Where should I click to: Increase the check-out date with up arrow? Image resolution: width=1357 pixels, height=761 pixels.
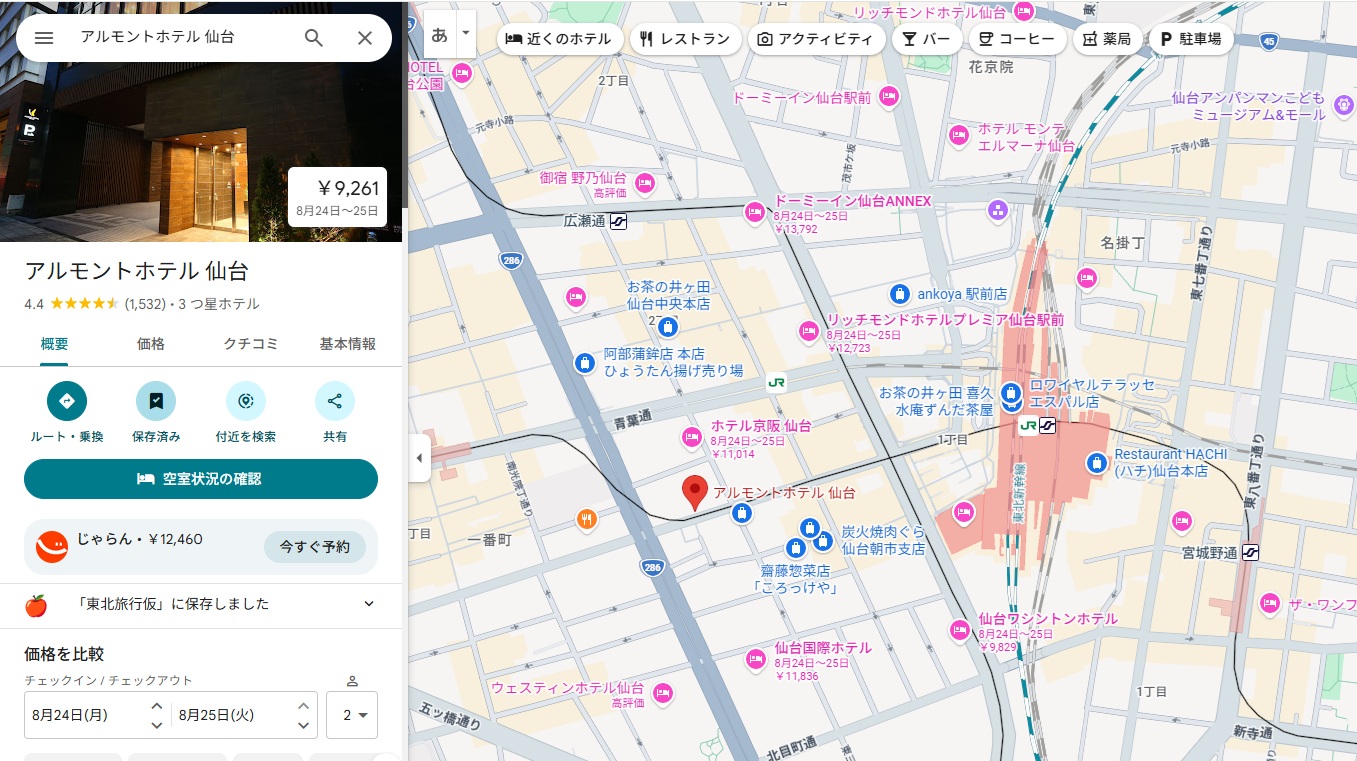pyautogui.click(x=304, y=706)
